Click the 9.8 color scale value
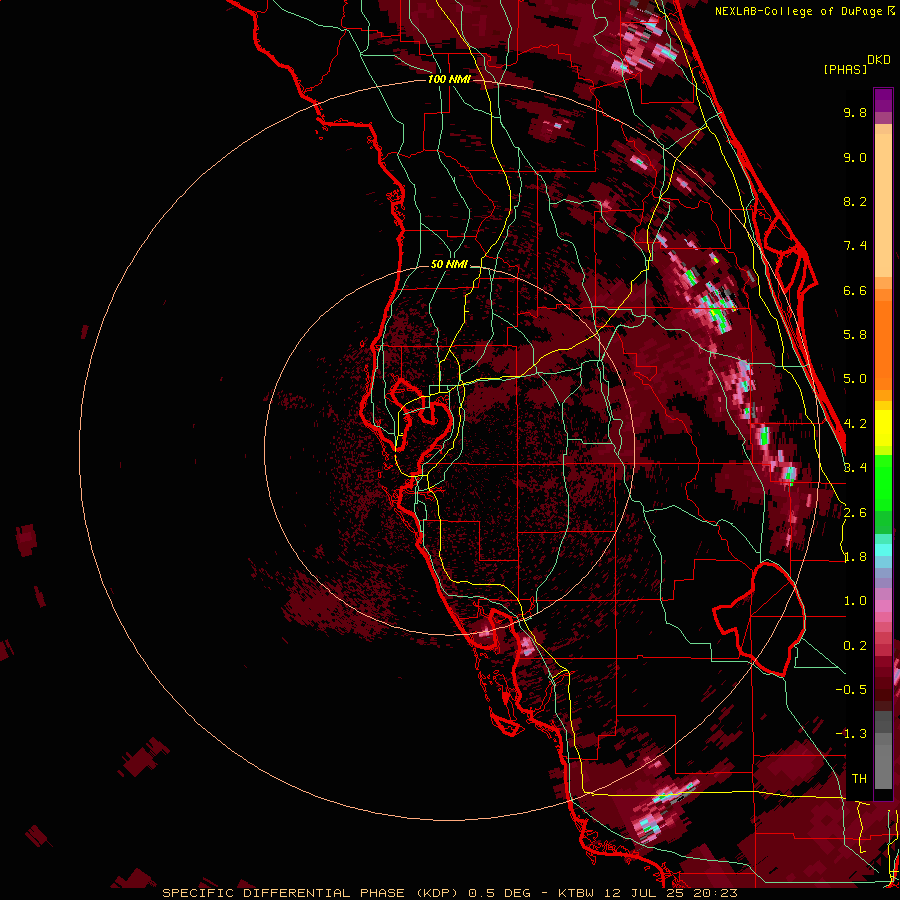 tap(855, 112)
